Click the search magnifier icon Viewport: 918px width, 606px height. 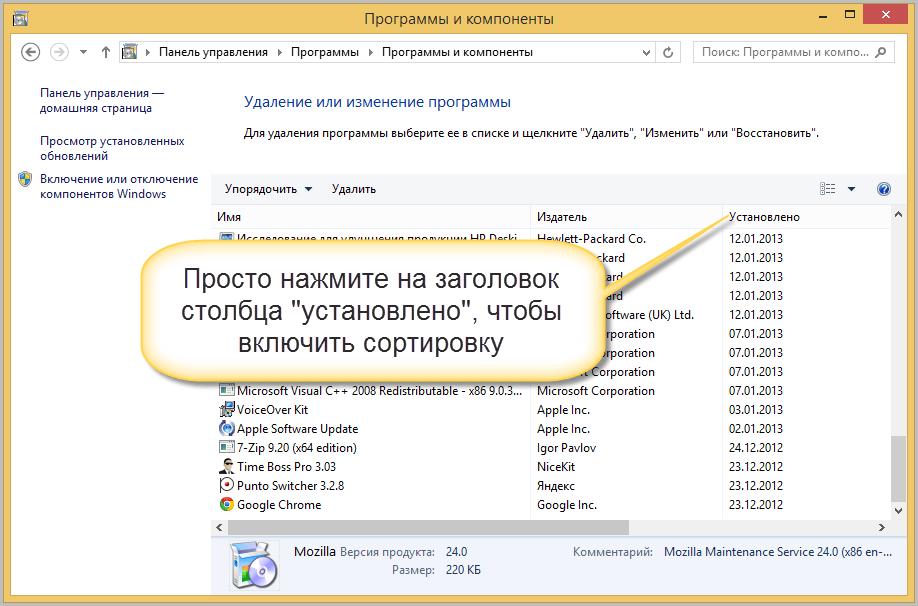click(881, 52)
